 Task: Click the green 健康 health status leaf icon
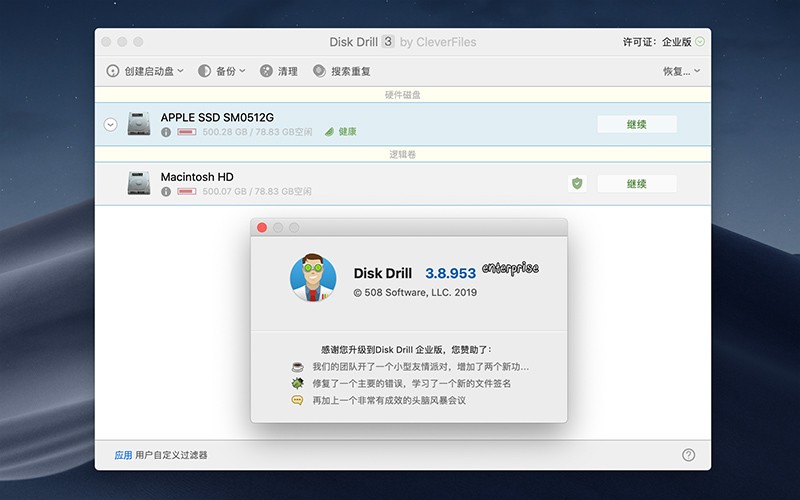pyautogui.click(x=330, y=132)
